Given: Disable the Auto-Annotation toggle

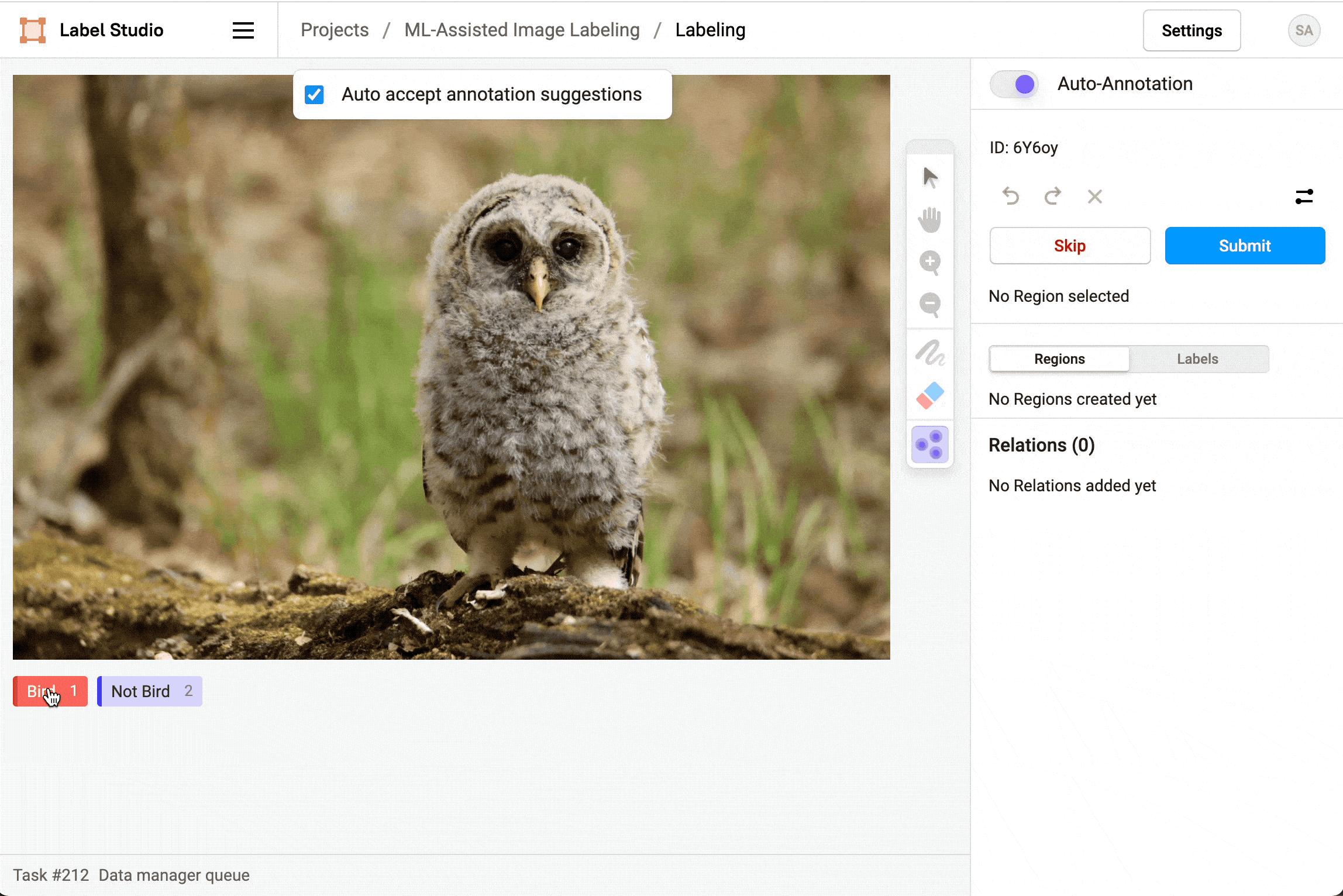Looking at the screenshot, I should (x=1014, y=84).
